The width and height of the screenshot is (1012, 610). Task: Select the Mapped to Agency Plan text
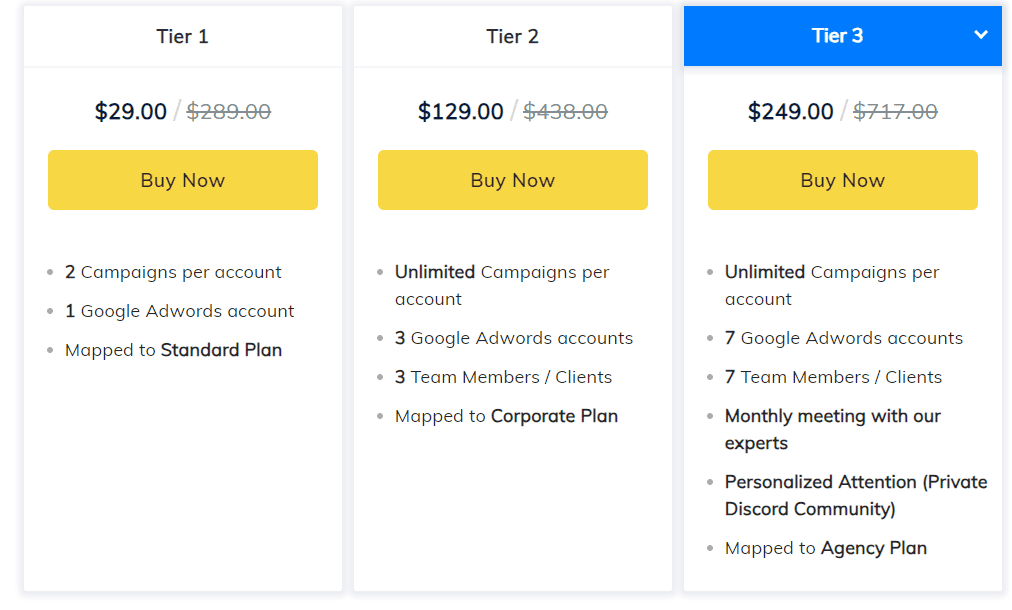point(825,548)
